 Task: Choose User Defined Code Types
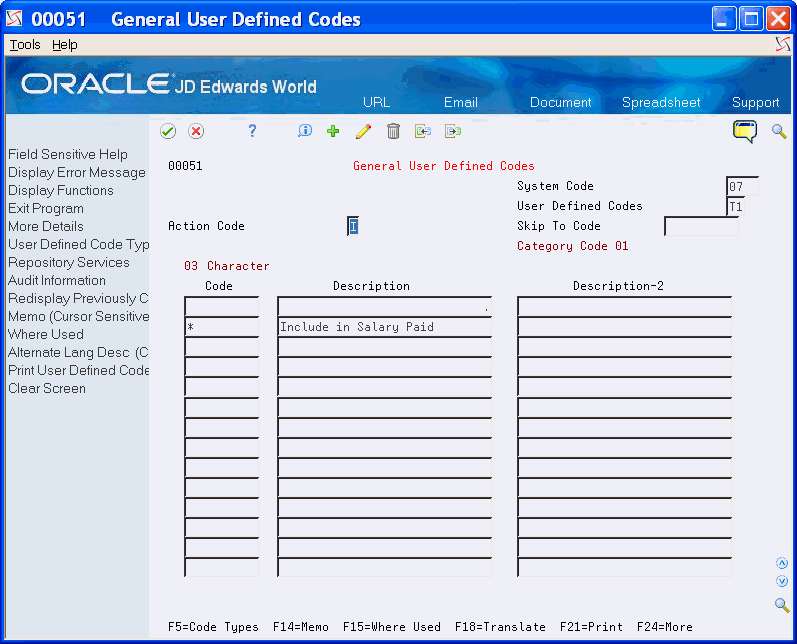click(x=79, y=244)
